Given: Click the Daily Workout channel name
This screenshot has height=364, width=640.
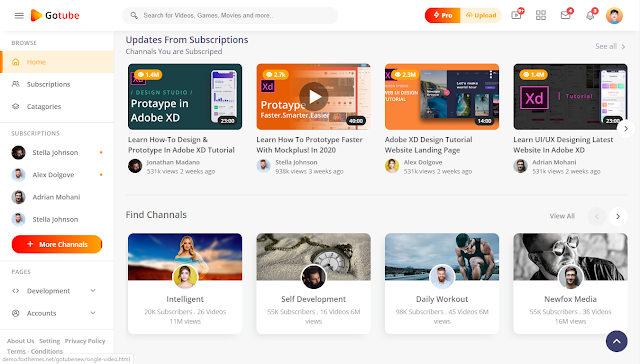Looking at the screenshot, I should (x=442, y=299).
